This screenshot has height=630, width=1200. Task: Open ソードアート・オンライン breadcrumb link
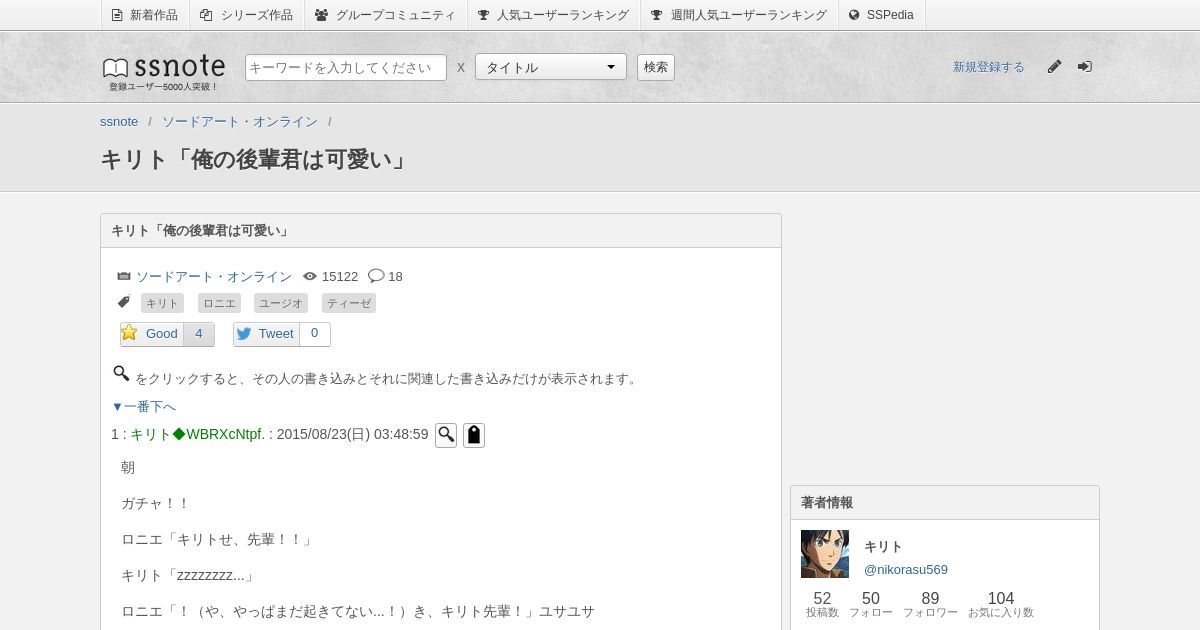tap(240, 122)
